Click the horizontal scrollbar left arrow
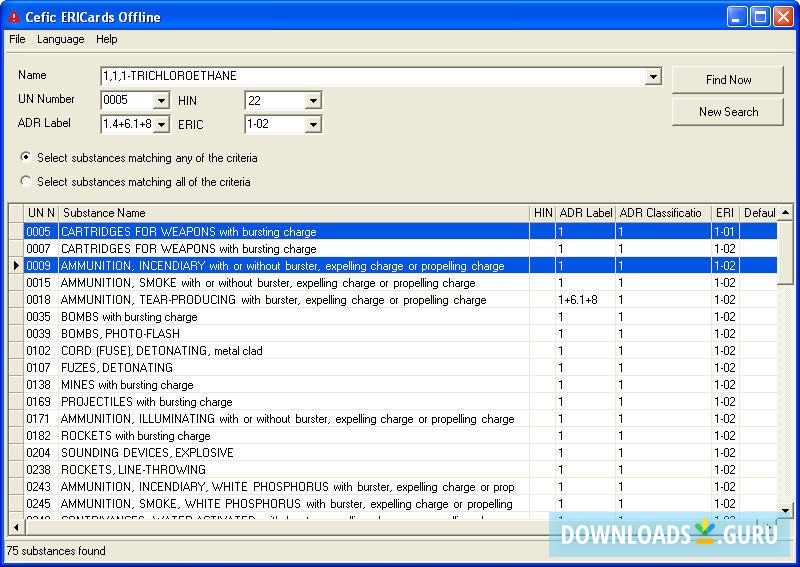Screen dimensions: 800x567 pos(16,527)
